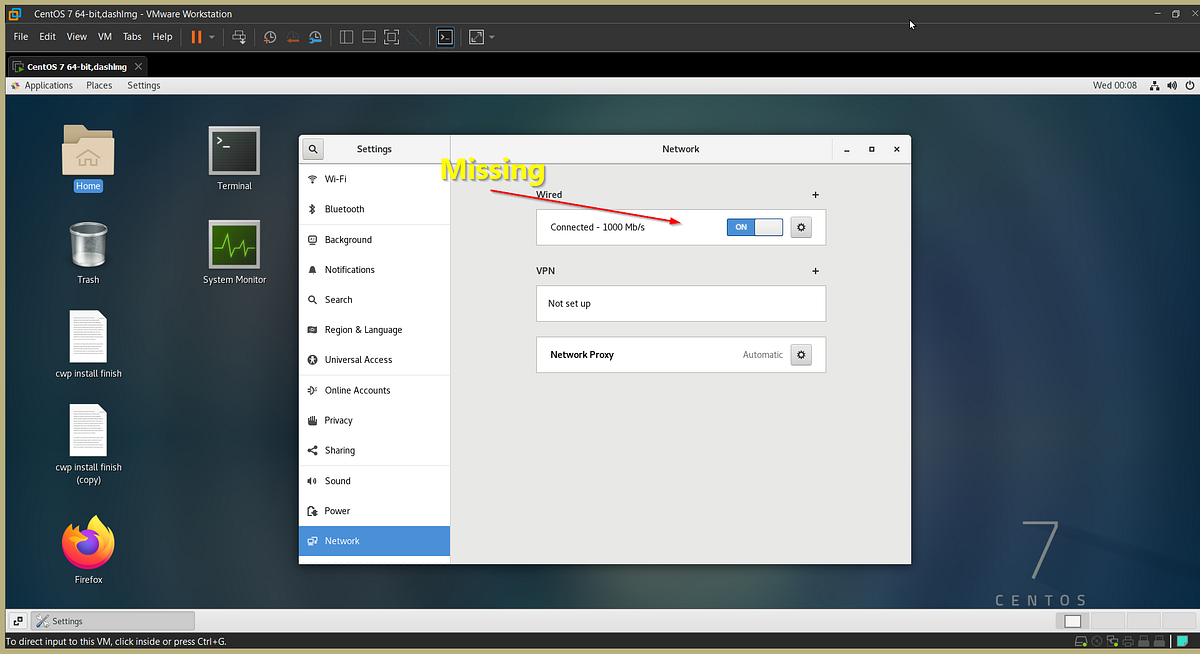This screenshot has height=654, width=1200.
Task: Open the Network Proxy settings gear
Action: pyautogui.click(x=800, y=354)
